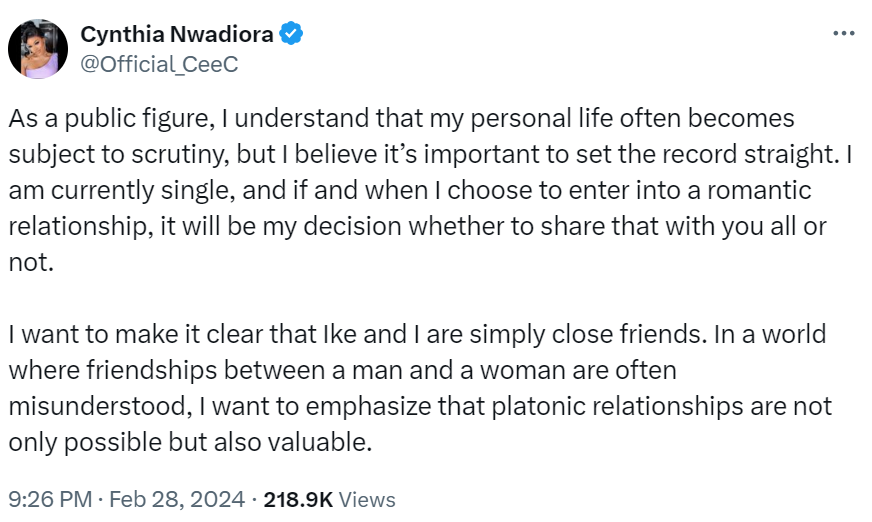This screenshot has height=522, width=872.
Task: Click the Views label beside the count
Action: pos(367,499)
